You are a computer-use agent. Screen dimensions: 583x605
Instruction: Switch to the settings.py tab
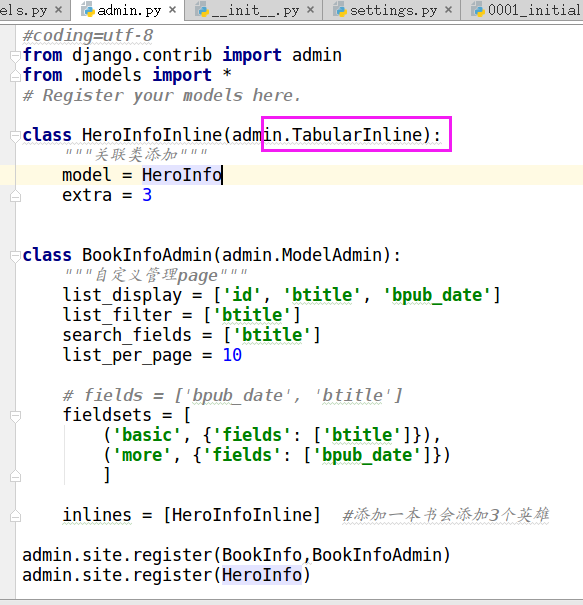(x=392, y=10)
